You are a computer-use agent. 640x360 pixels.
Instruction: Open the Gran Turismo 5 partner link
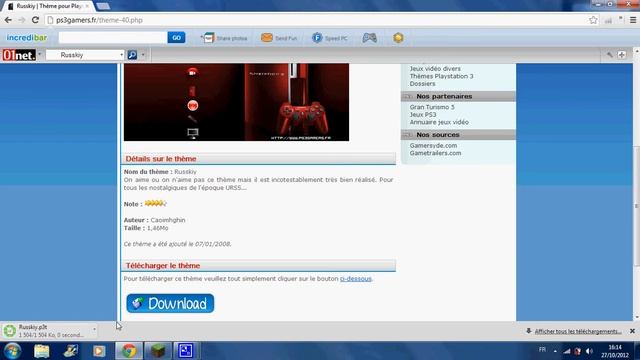pos(432,107)
